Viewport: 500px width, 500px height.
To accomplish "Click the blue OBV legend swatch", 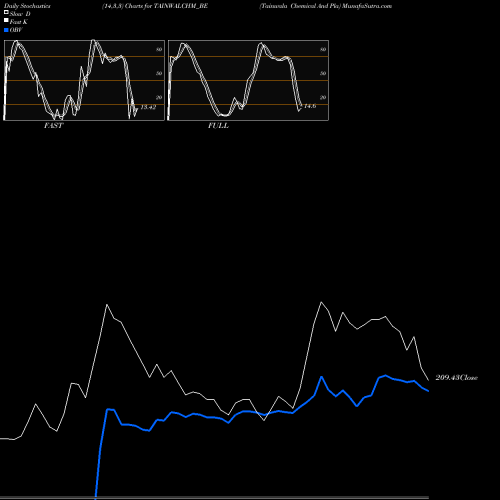I will coord(6,30).
